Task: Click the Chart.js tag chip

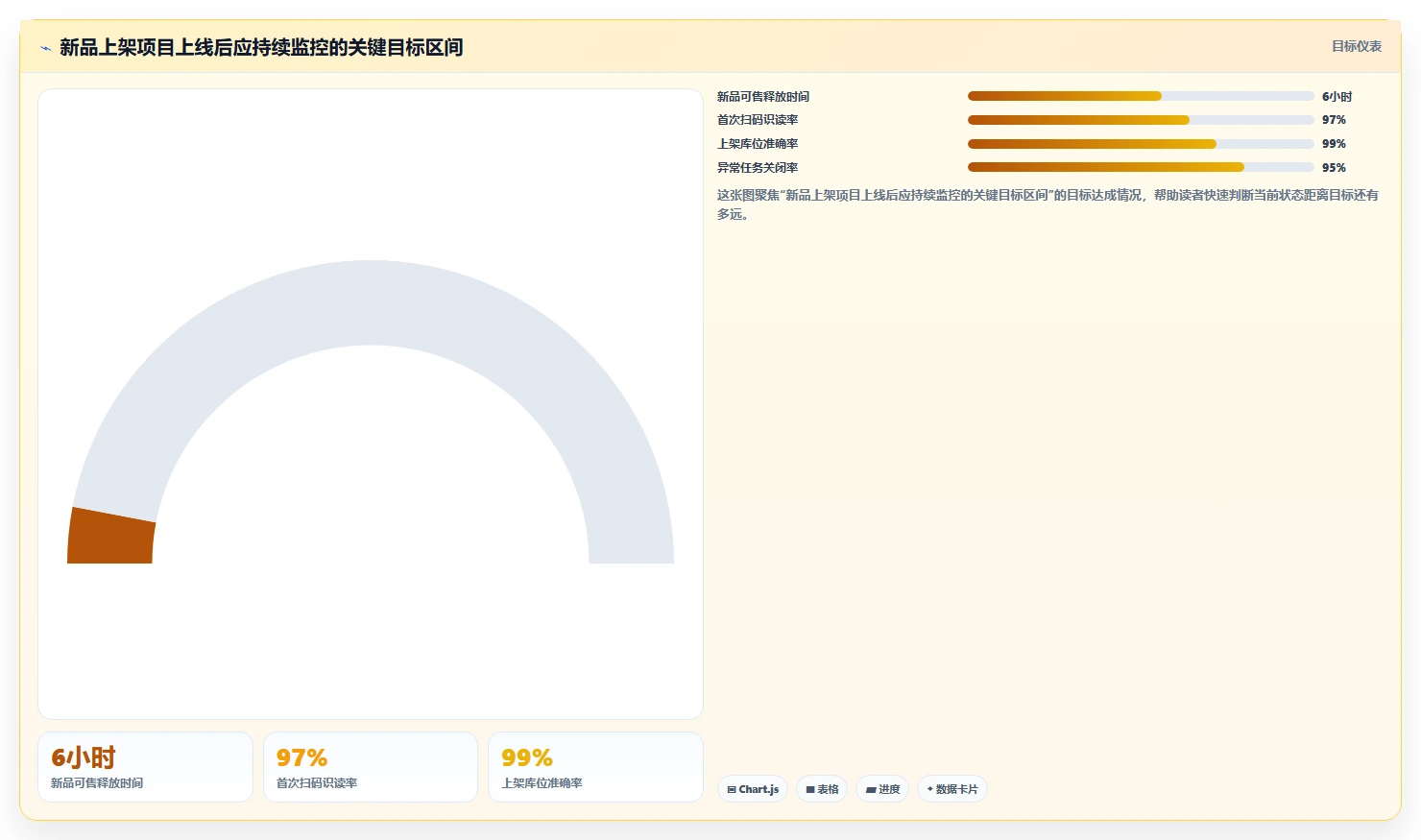Action: click(x=753, y=789)
